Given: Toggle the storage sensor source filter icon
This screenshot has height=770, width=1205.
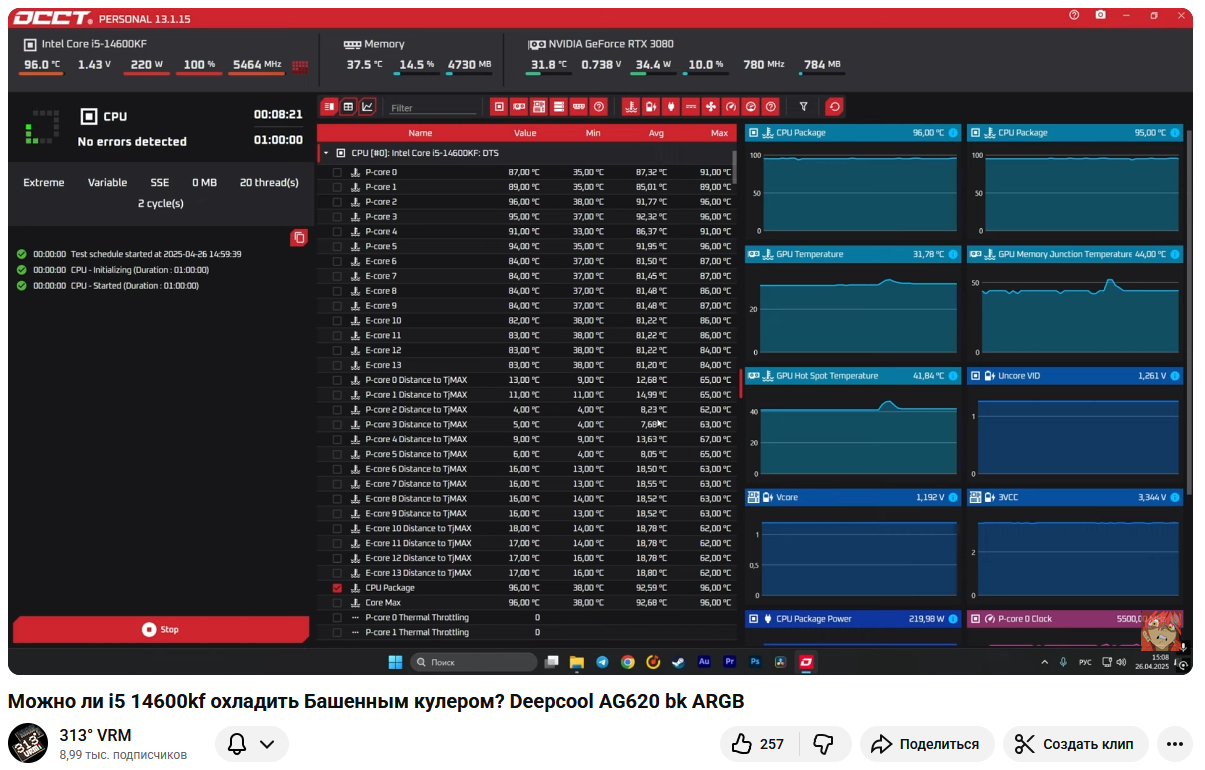Looking at the screenshot, I should click(x=558, y=106).
